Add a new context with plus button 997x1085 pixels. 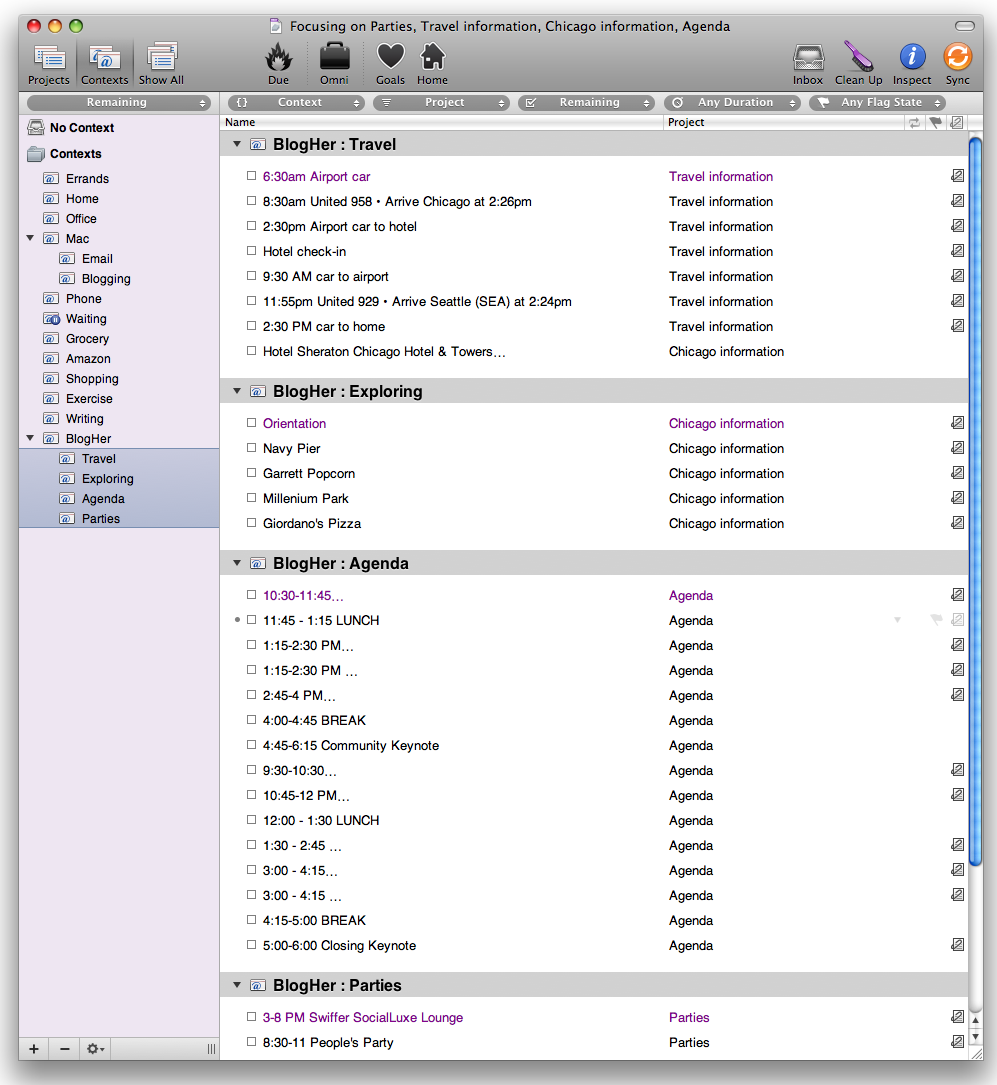[34, 1049]
